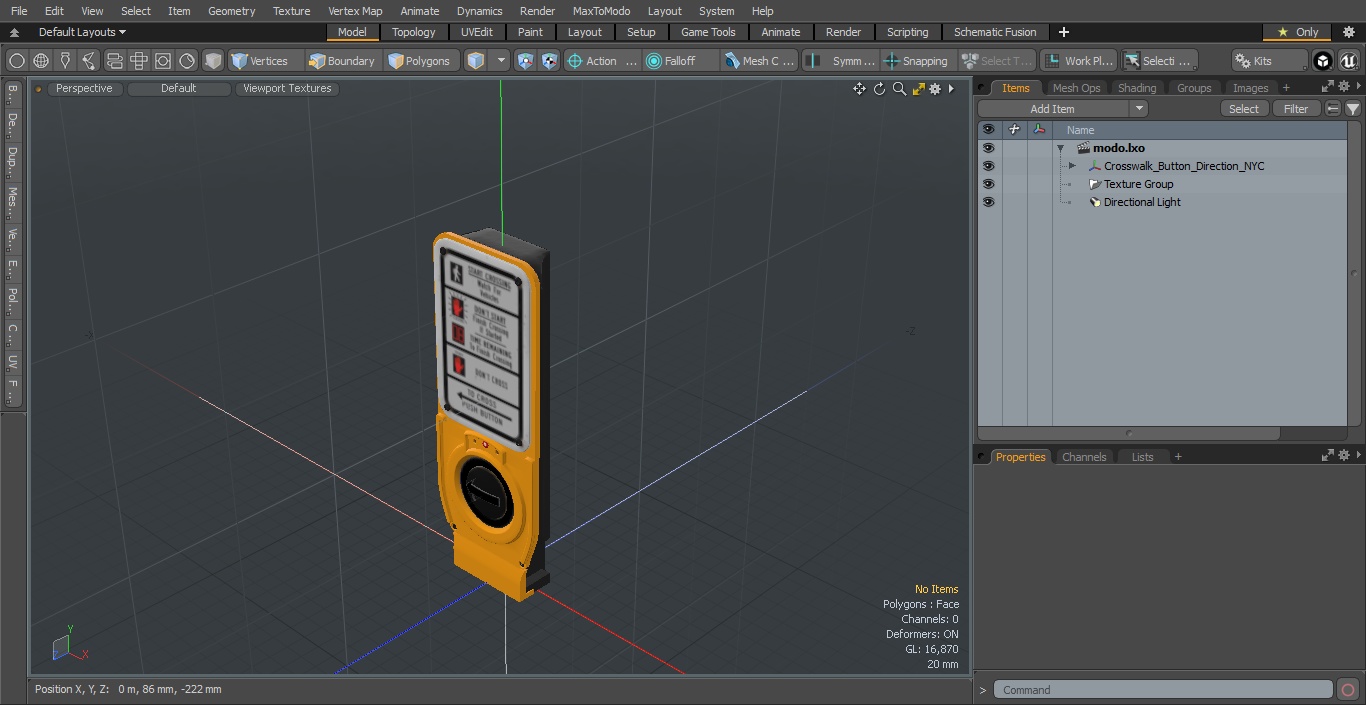Collapse the modo.lxo scene tree
This screenshot has width=1366, height=705.
coord(1060,148)
